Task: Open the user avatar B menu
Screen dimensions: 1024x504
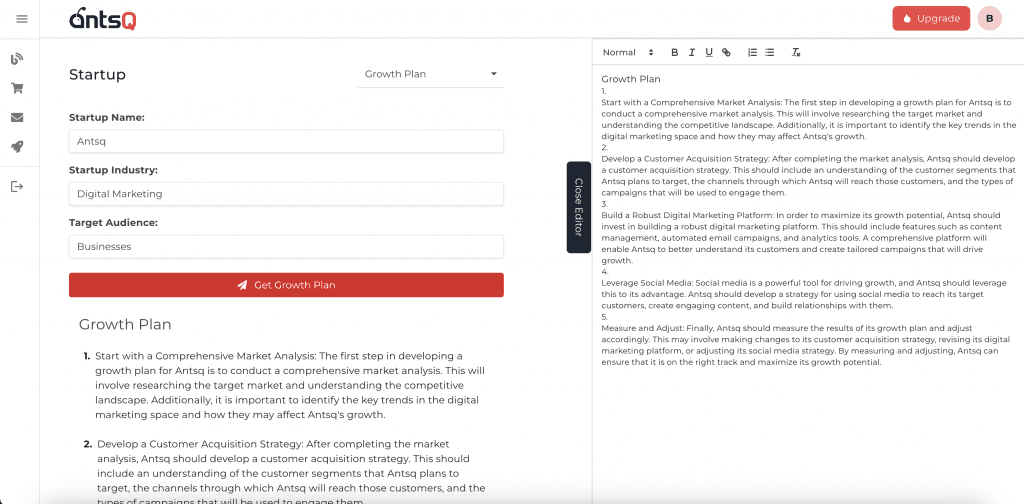Action: [989, 18]
